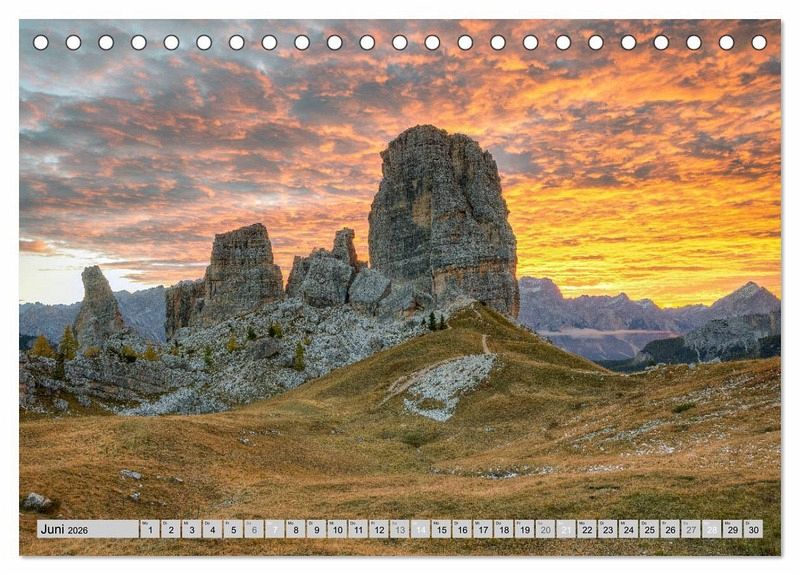Image resolution: width=800 pixels, height=575 pixels.
Task: Select the greyed Saturday 13 cell
Action: 400,529
